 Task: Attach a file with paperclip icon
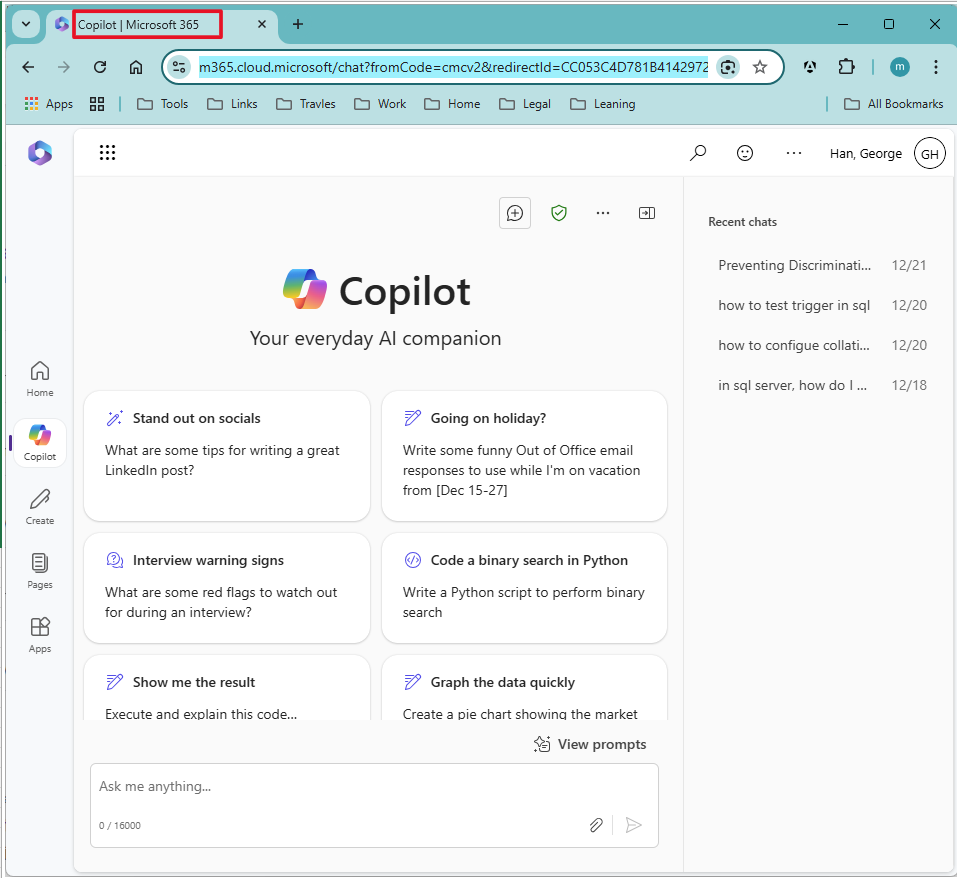point(596,825)
